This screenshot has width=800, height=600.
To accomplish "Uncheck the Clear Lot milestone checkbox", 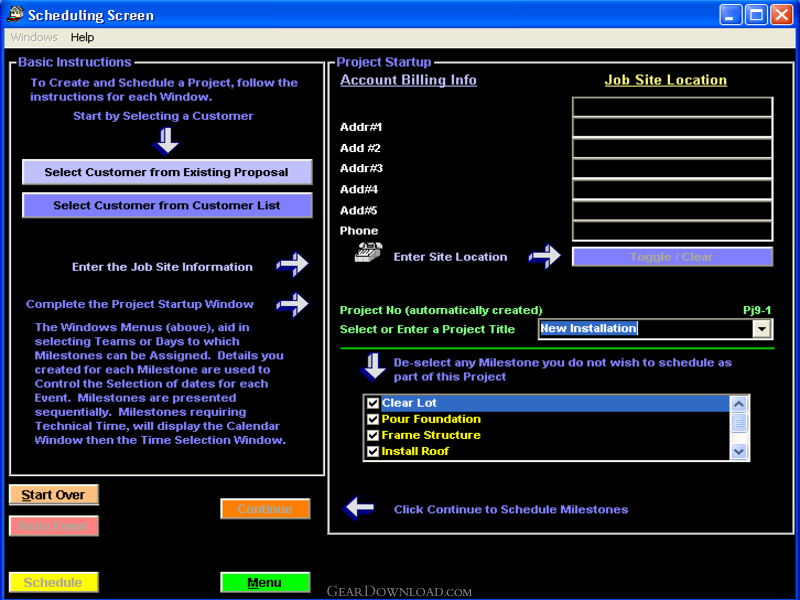I will [x=373, y=403].
